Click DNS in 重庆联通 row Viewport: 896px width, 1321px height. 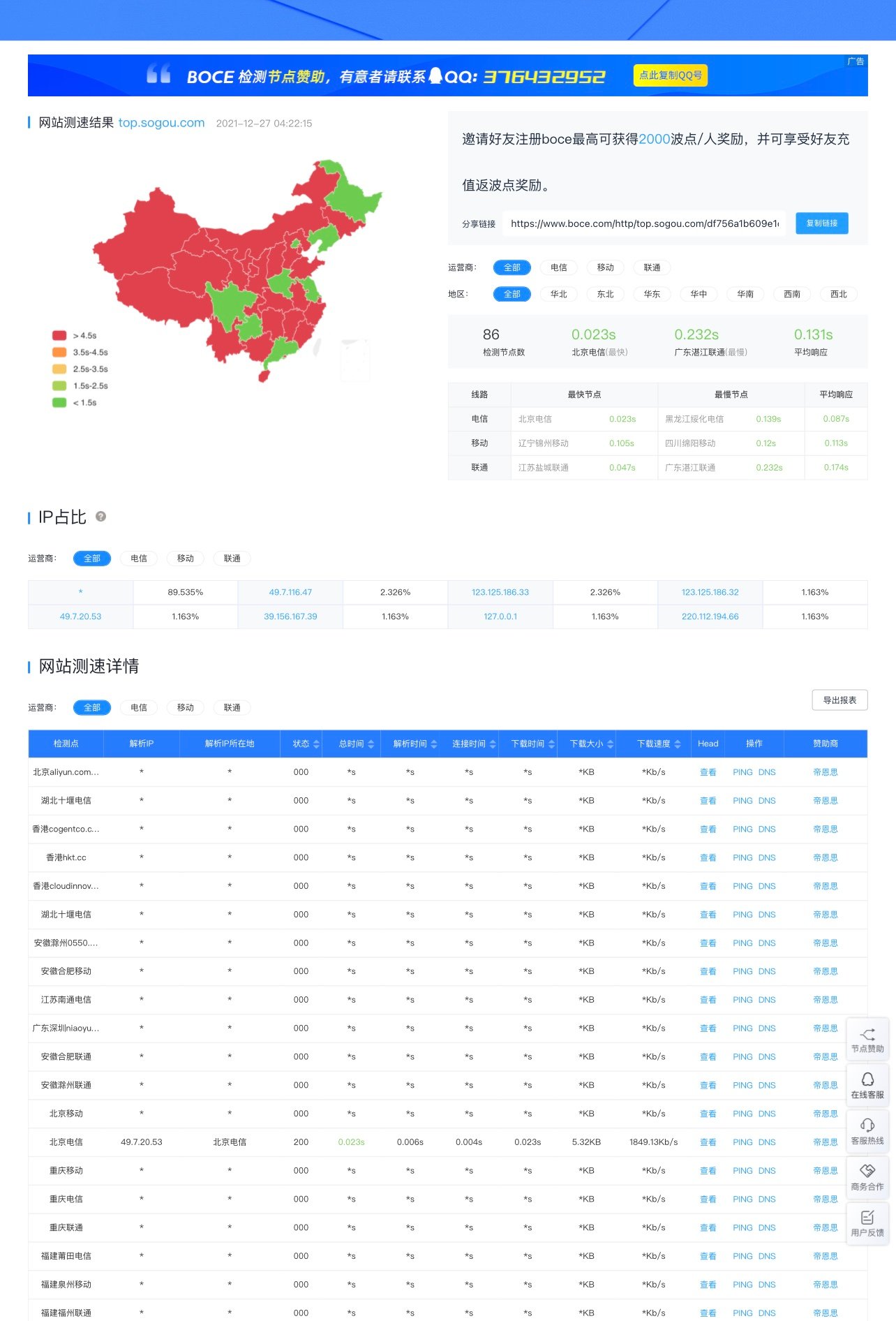click(767, 1227)
